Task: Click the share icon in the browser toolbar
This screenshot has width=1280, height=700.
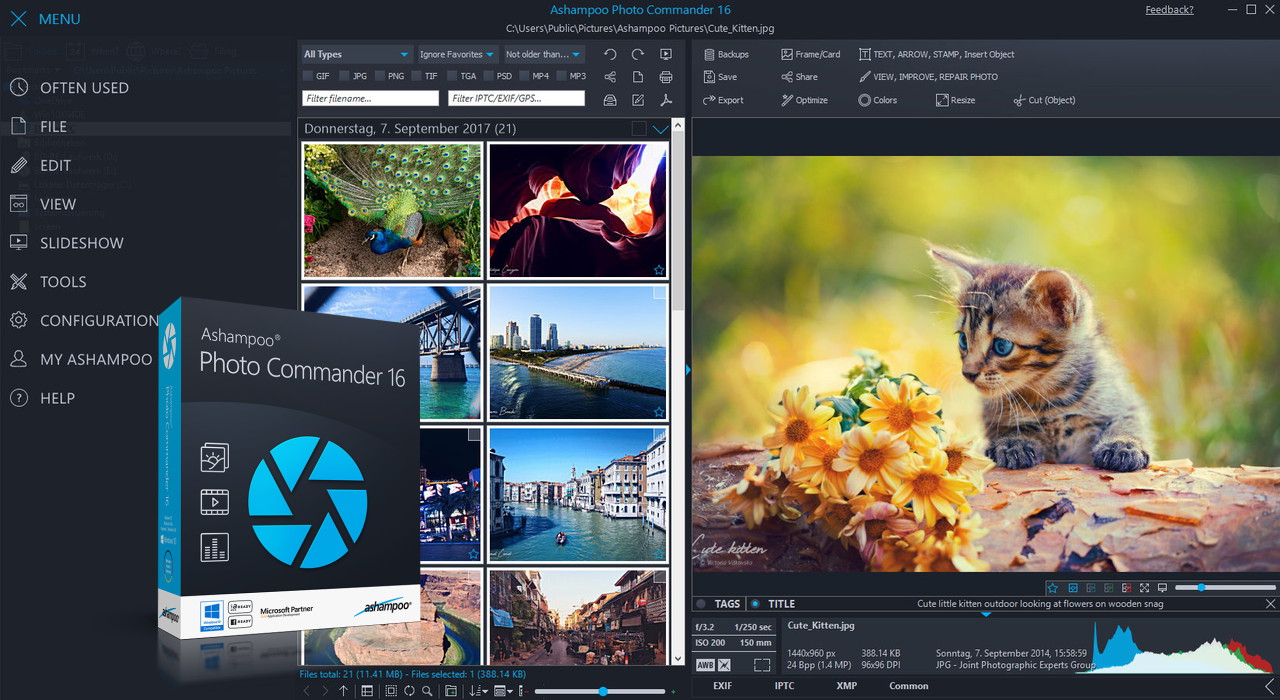Action: click(x=610, y=77)
